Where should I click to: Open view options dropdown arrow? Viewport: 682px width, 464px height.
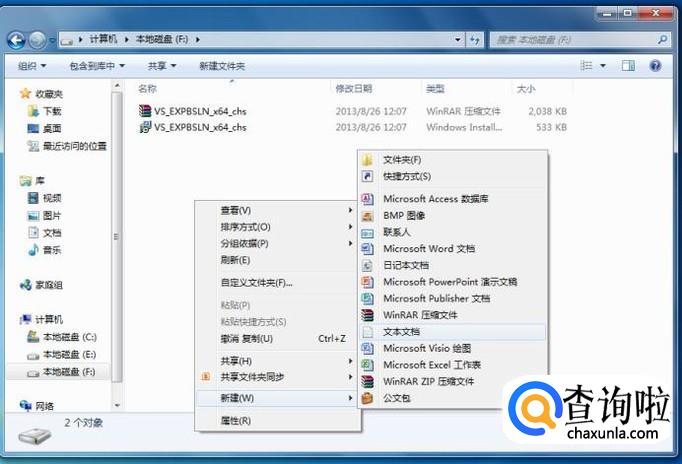point(603,66)
